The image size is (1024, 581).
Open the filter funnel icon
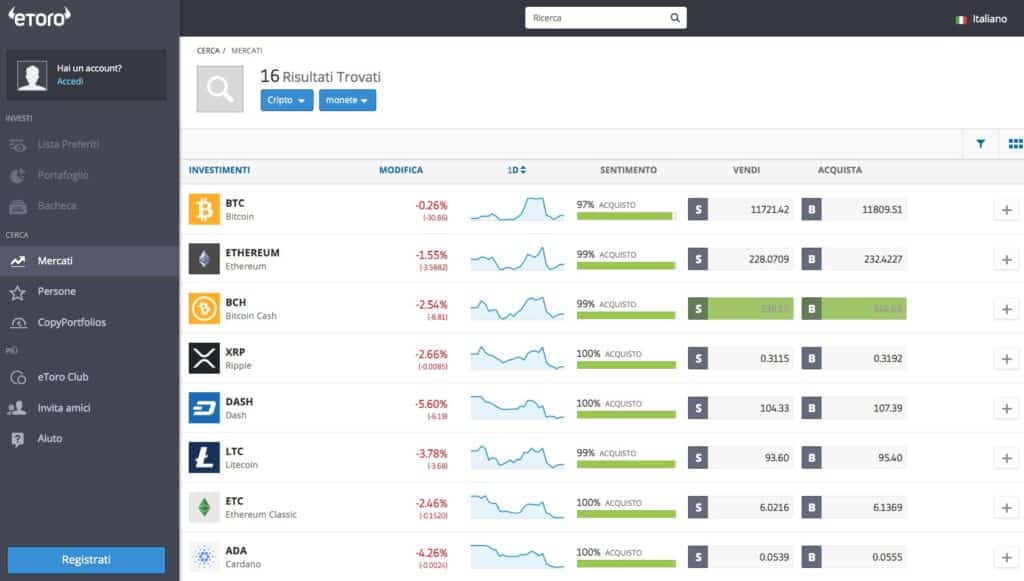point(980,144)
